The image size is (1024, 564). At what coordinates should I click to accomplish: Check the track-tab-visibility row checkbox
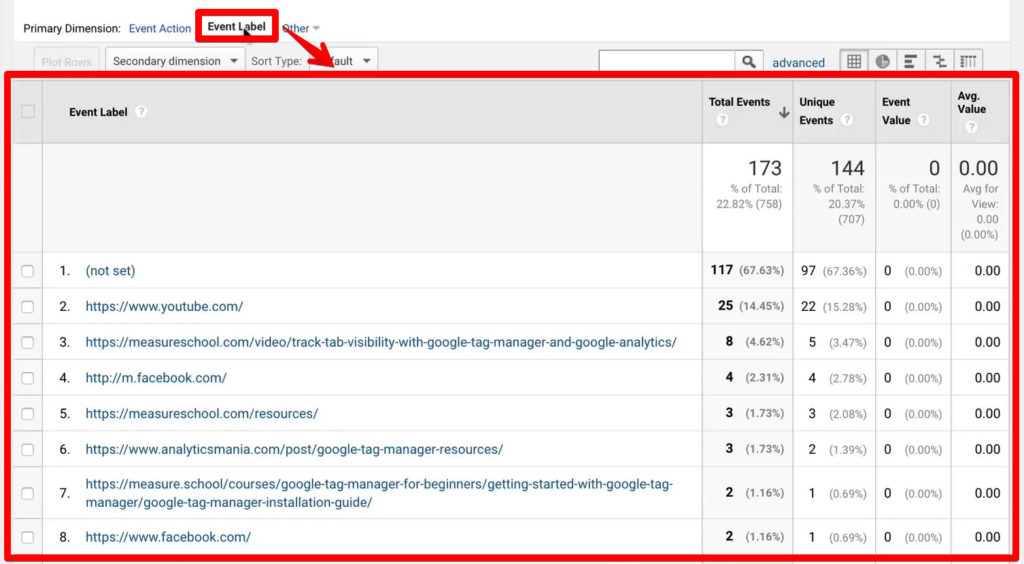[27, 343]
